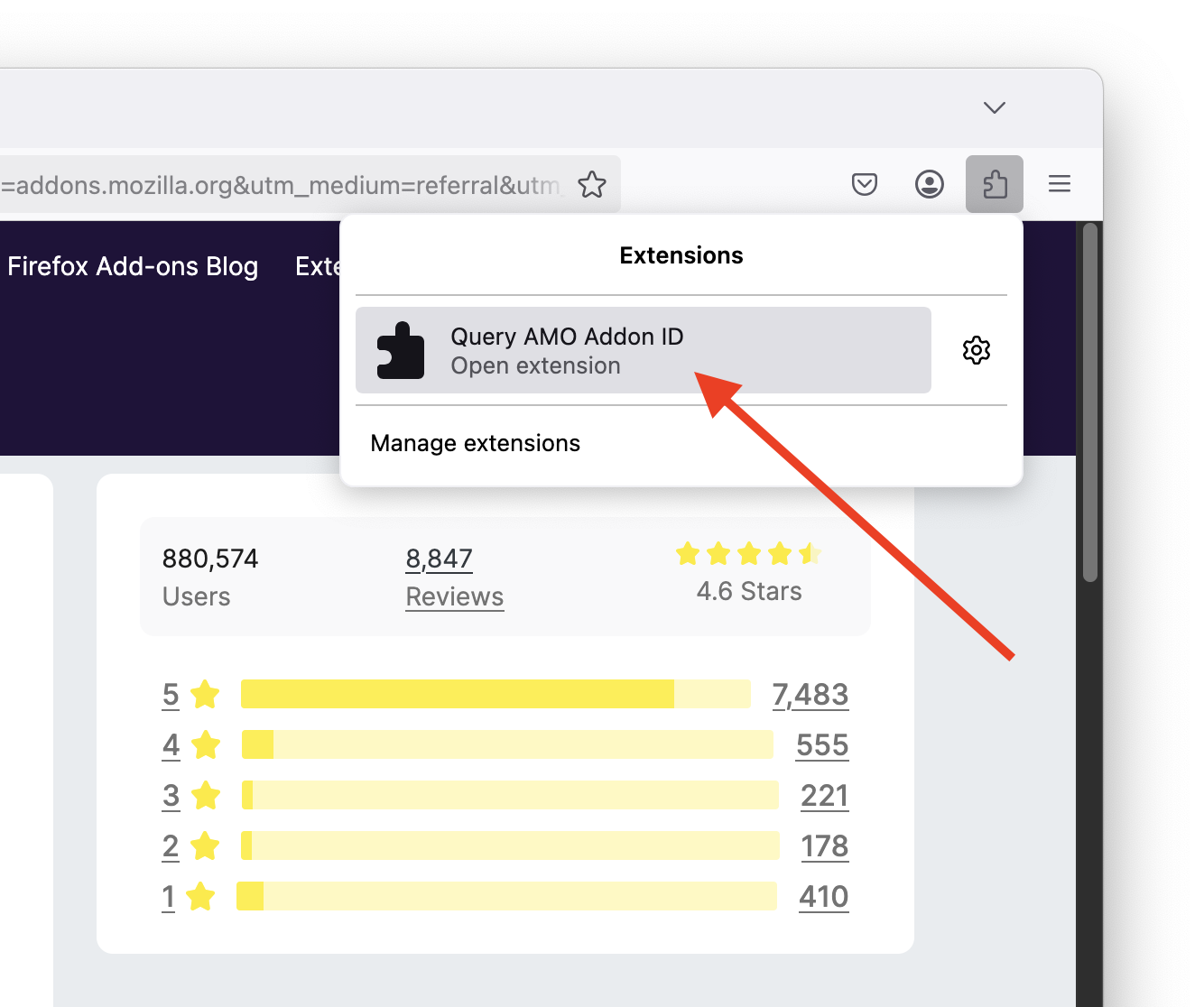1204x1007 pixels.
Task: Click the star icon beside rating 5
Action: [206, 694]
